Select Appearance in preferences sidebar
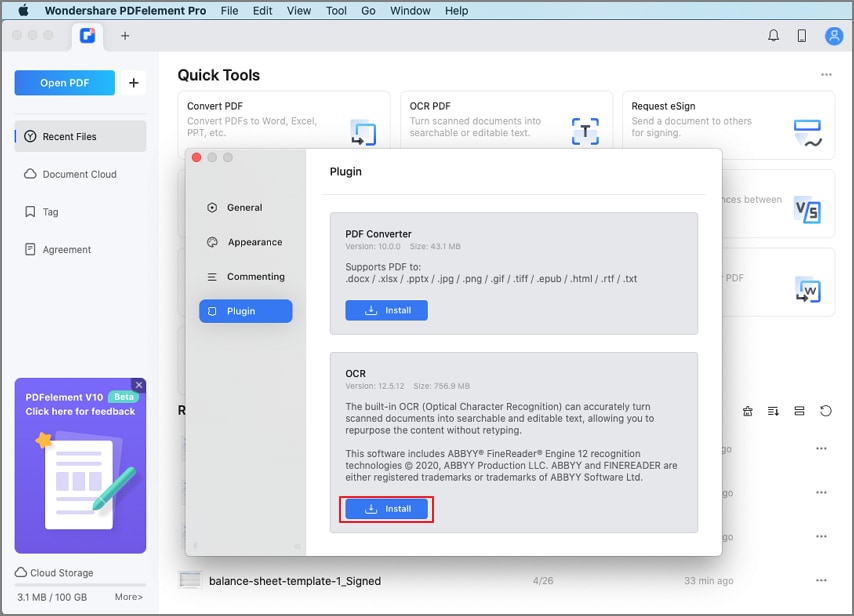Screen dimensions: 854x616 coord(246,242)
